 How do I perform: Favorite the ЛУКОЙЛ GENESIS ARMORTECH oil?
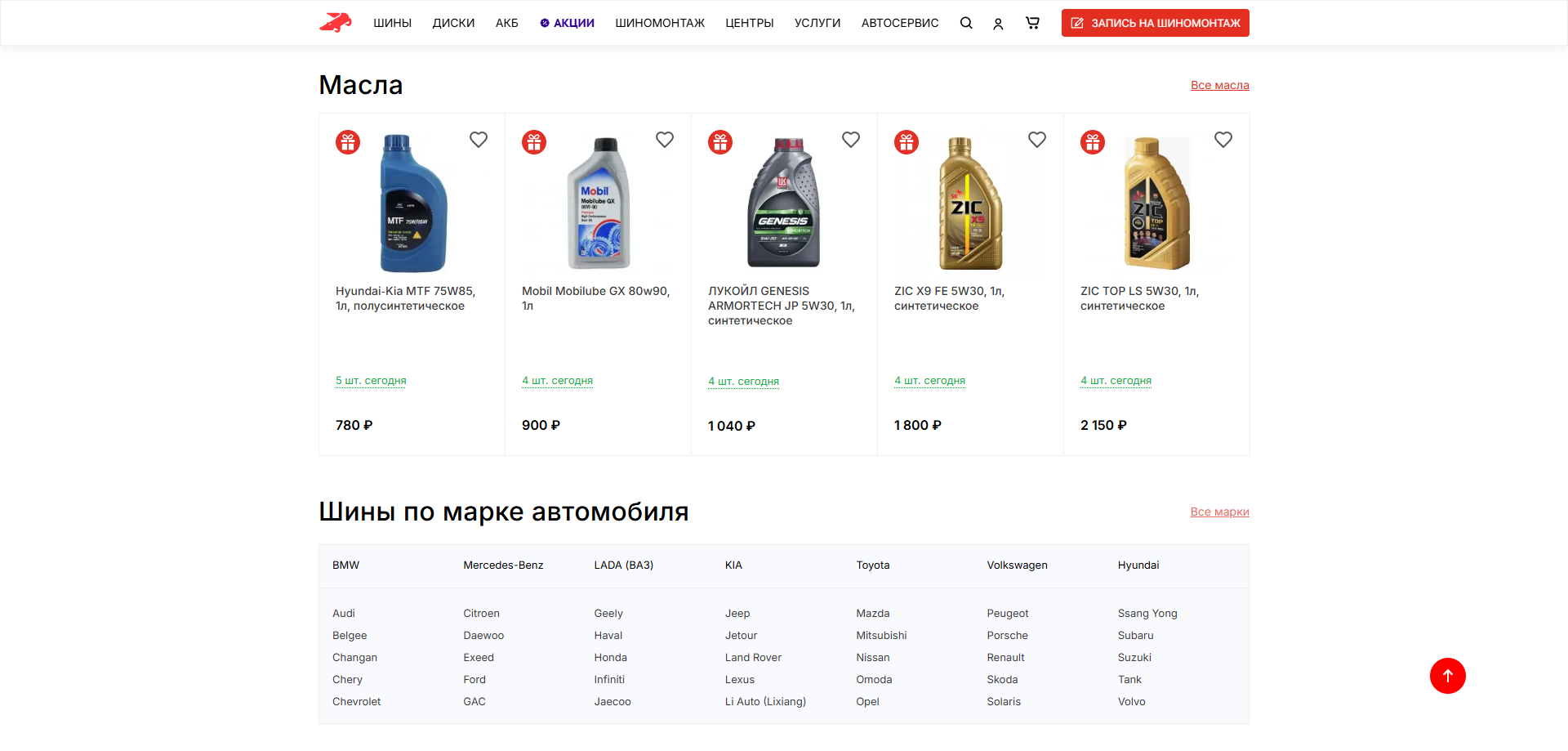click(851, 140)
